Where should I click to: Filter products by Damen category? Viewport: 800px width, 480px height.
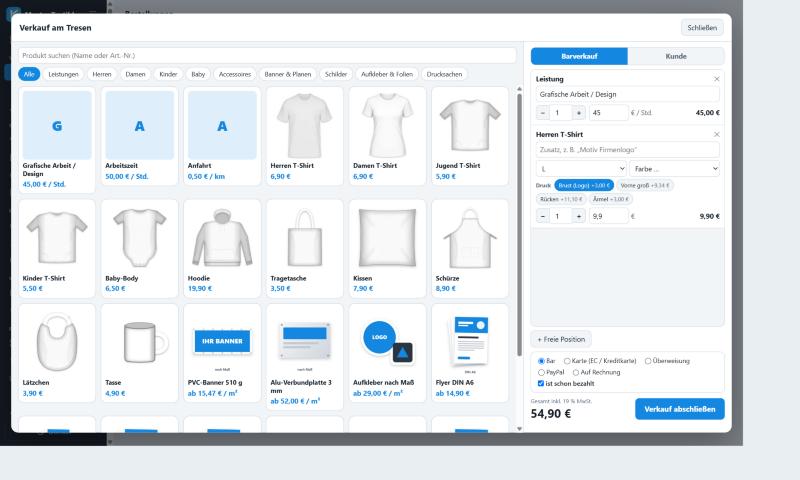(135, 74)
